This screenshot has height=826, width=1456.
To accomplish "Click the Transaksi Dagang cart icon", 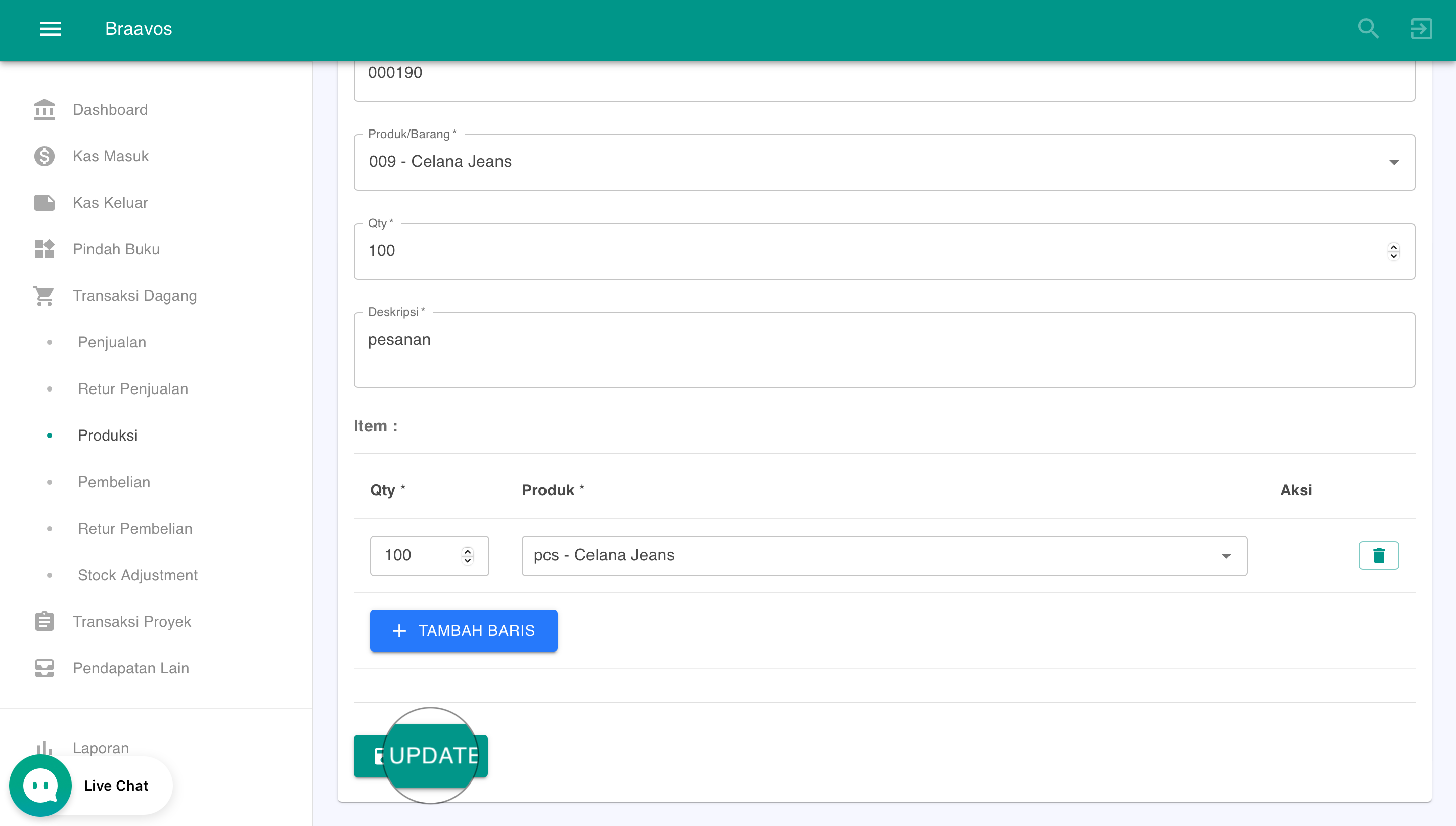I will point(44,295).
